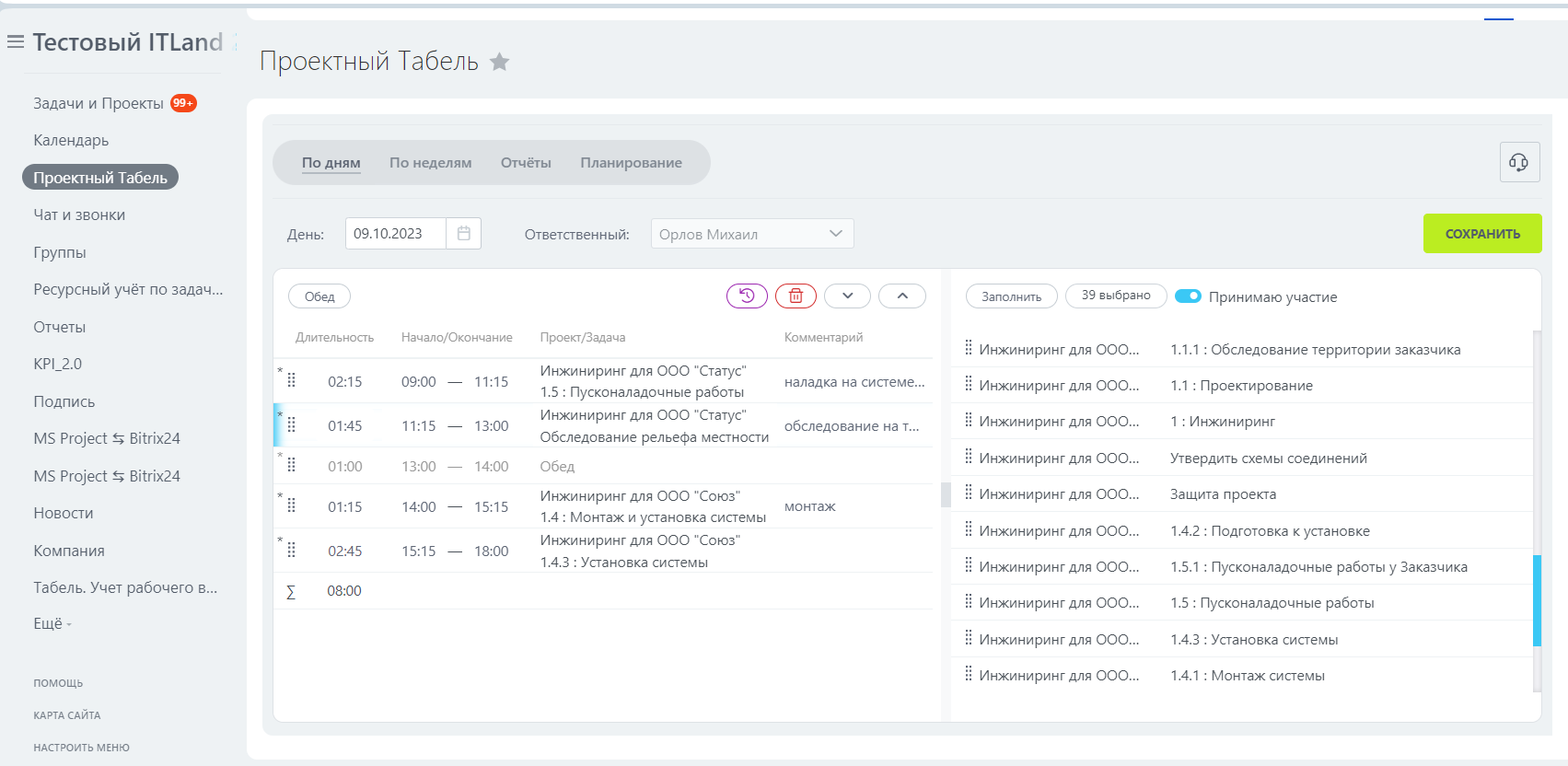The image size is (1568, 766).
Task: Click the sum sigma icon in totals row
Action: pos(291,592)
